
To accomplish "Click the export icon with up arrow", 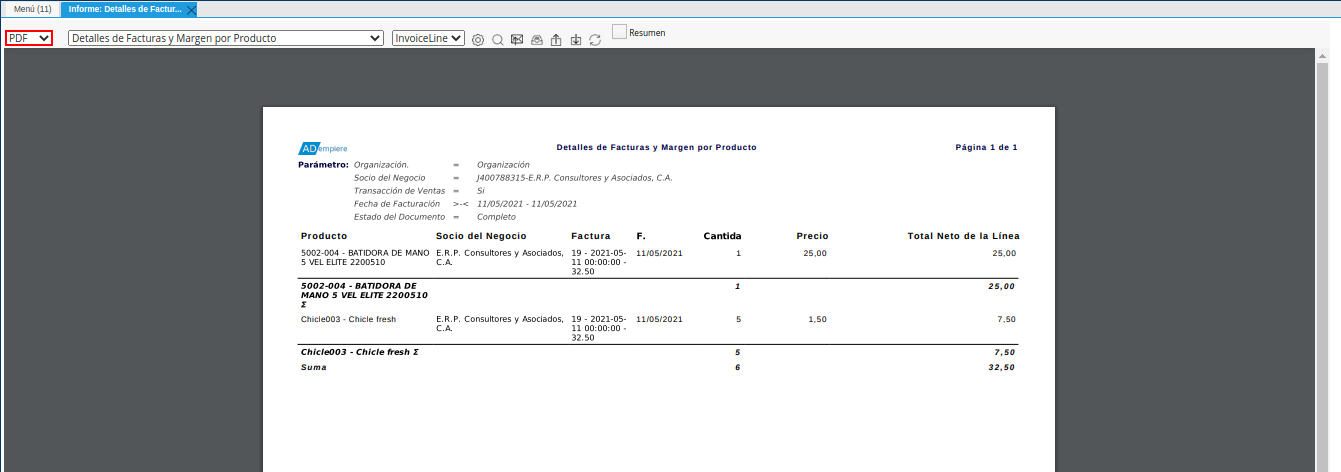I will coord(556,40).
